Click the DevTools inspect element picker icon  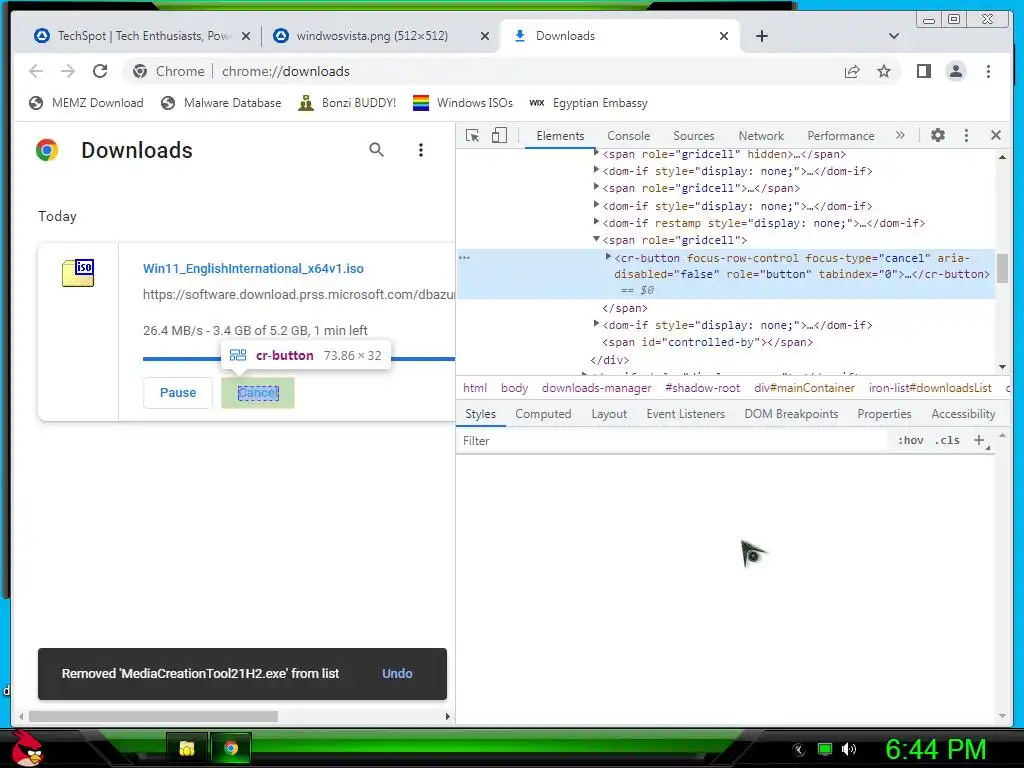[472, 135]
